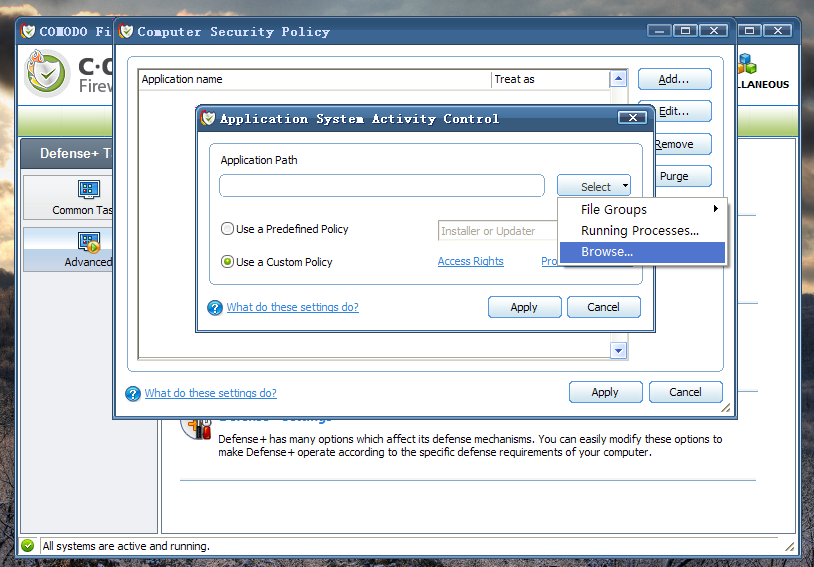
Task: Click the COMODO Firewall shield logo
Action: [x=47, y=73]
